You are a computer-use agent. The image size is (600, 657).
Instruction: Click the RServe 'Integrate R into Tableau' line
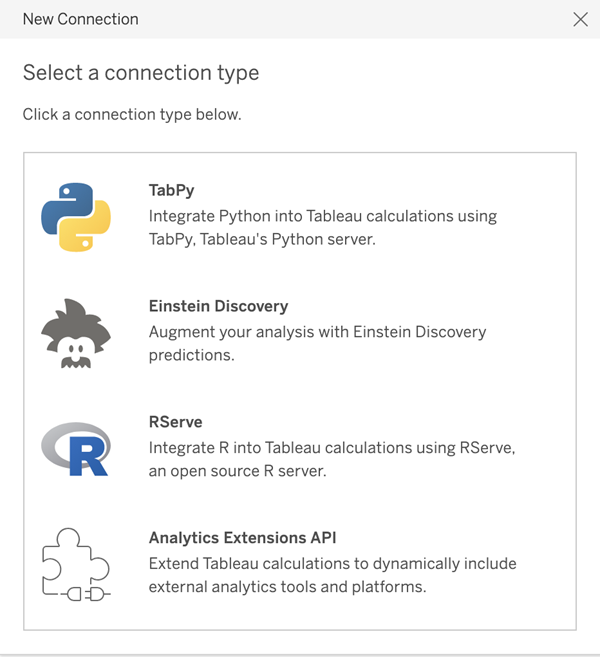coord(331,449)
